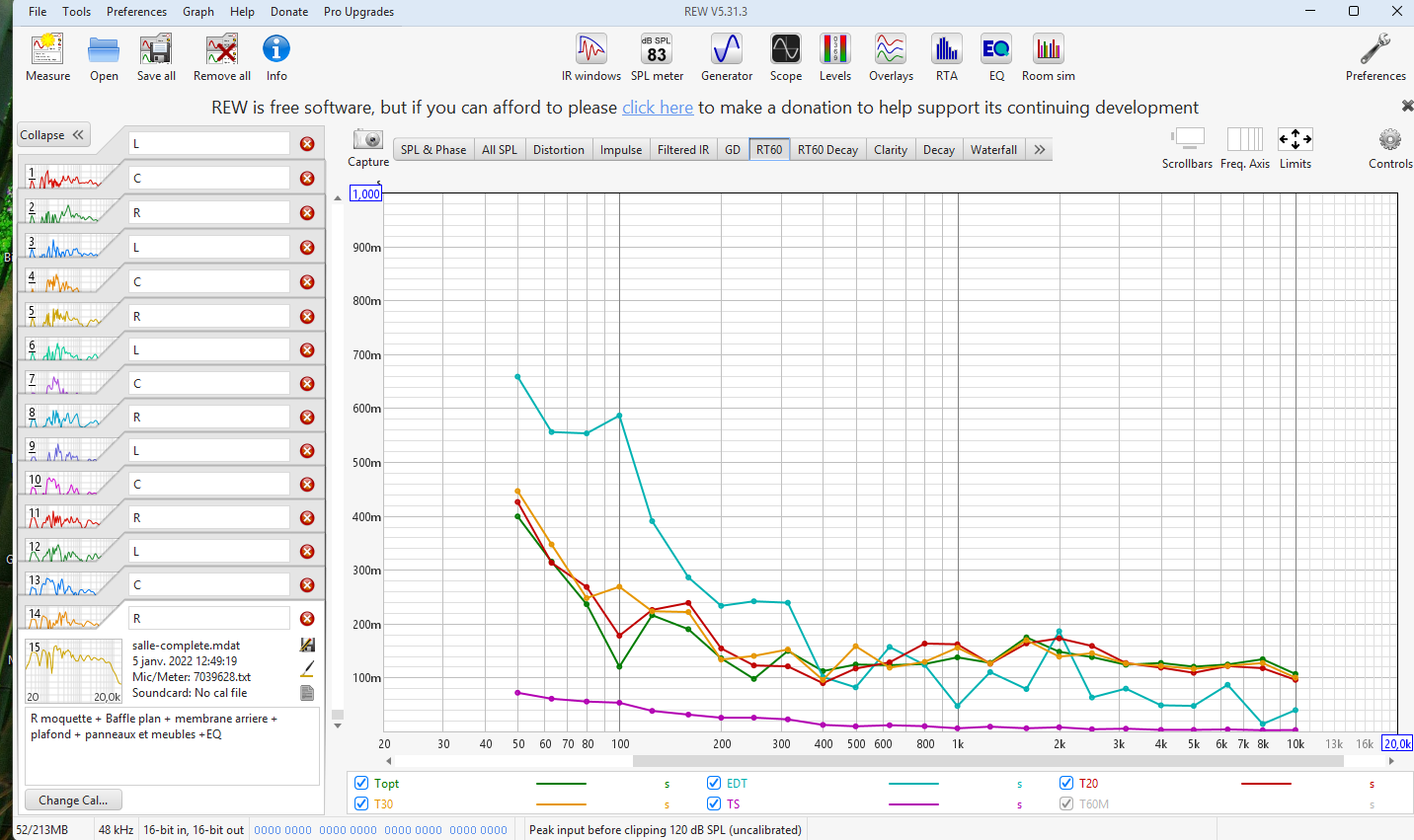Click the notes page icon for measurement 15
1414x840 pixels.
307,693
